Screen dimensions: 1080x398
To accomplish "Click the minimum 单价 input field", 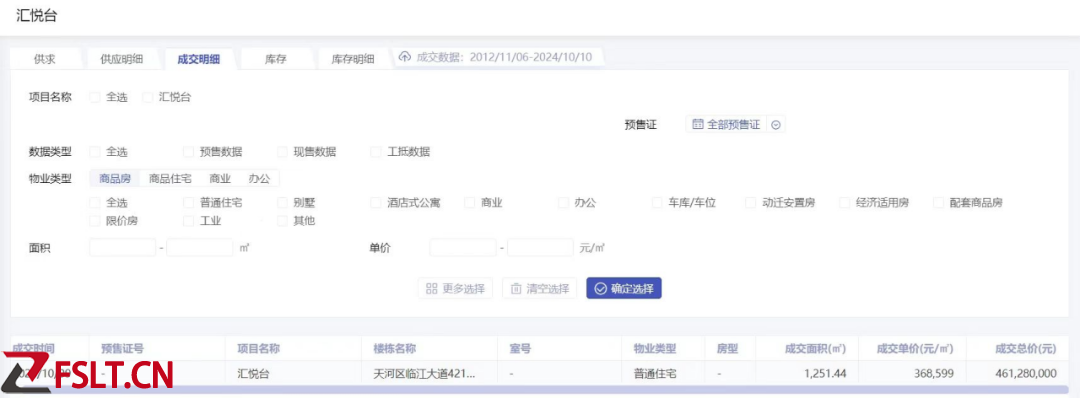I will [x=463, y=247].
